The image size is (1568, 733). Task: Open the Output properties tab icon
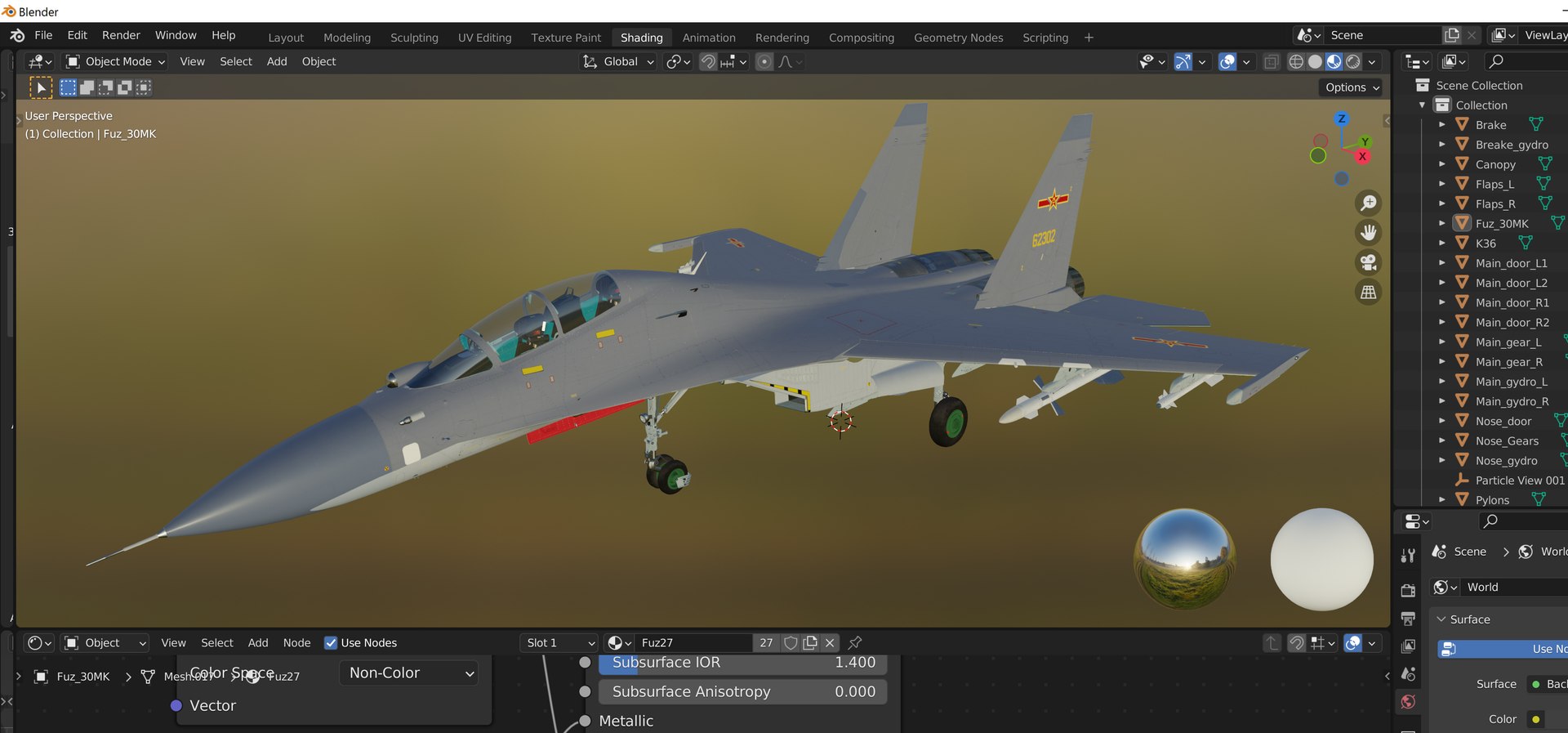1408,618
